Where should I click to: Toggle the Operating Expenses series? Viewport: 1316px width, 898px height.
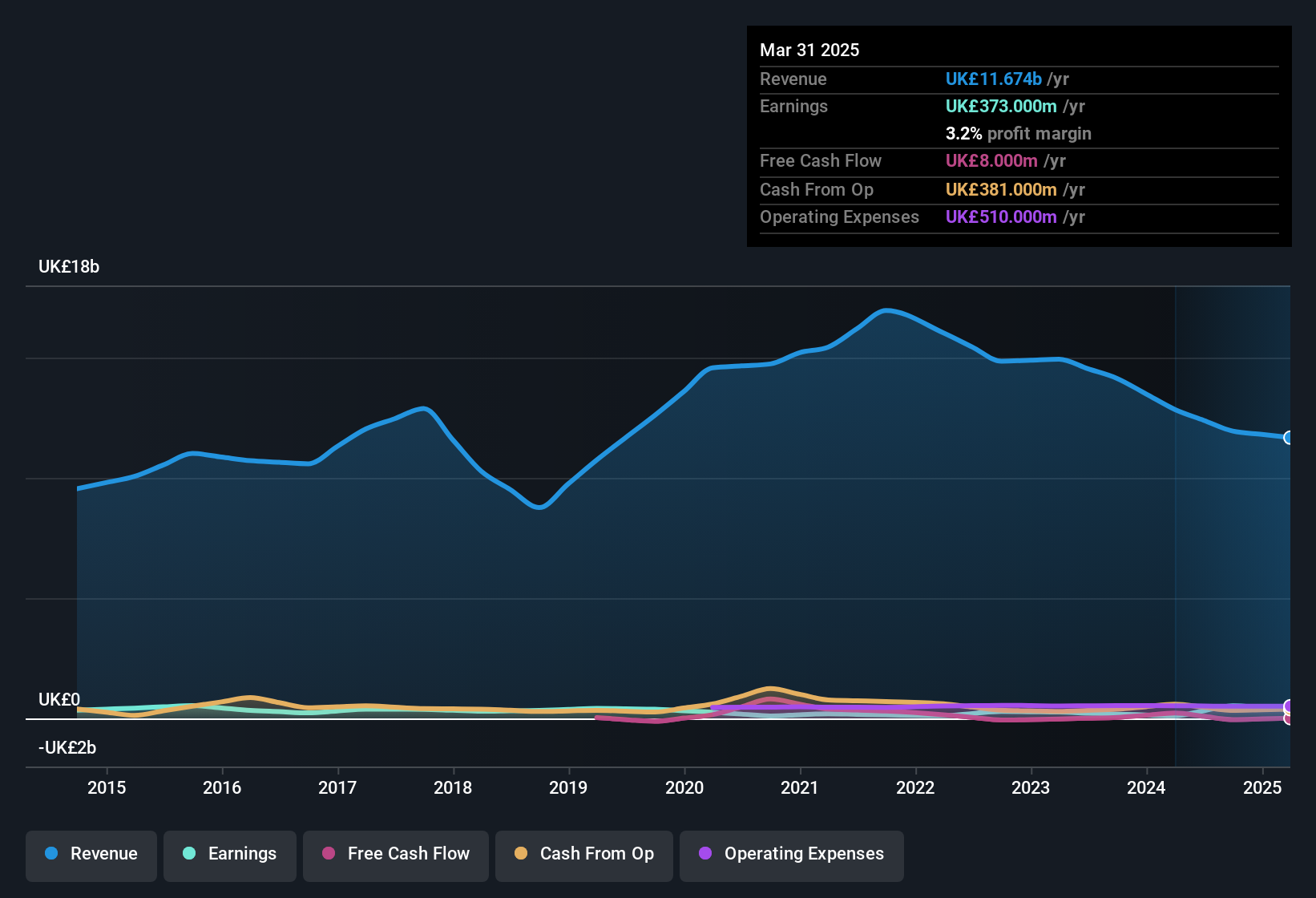pos(791,854)
